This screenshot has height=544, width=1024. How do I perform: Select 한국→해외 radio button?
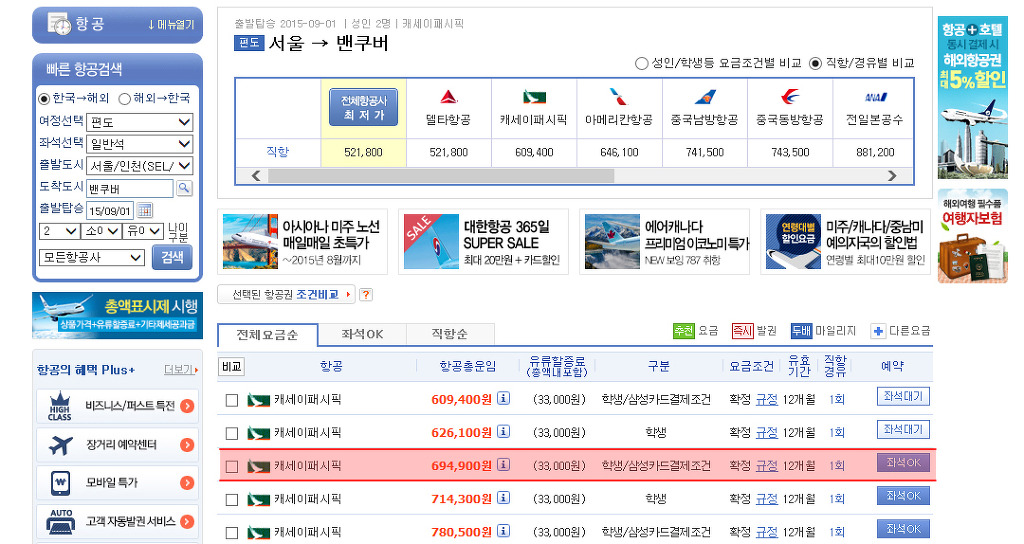tap(44, 99)
